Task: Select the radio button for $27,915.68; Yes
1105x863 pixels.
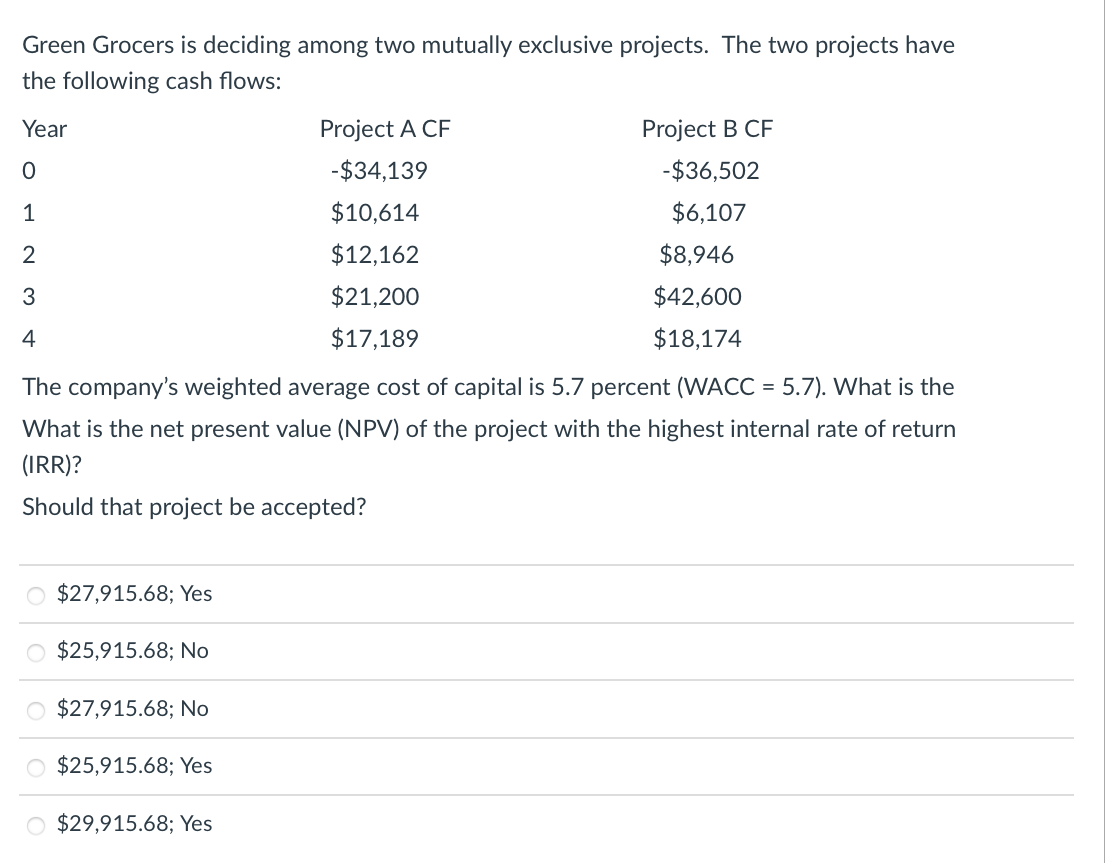Action: coord(36,596)
